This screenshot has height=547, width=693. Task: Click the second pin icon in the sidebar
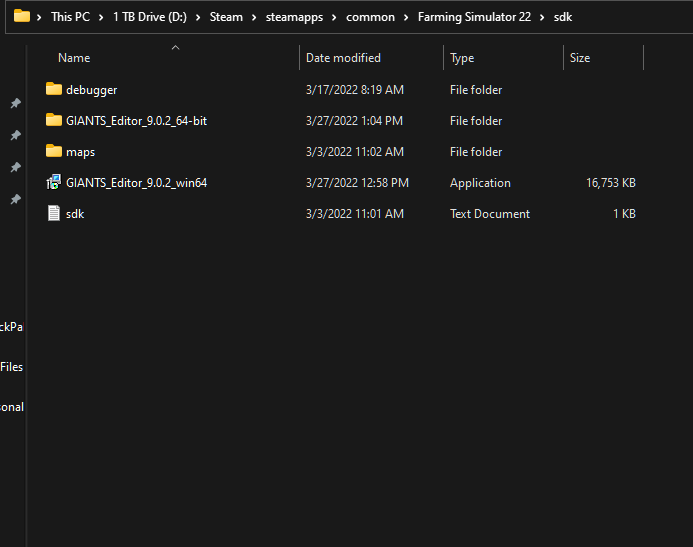click(x=15, y=135)
